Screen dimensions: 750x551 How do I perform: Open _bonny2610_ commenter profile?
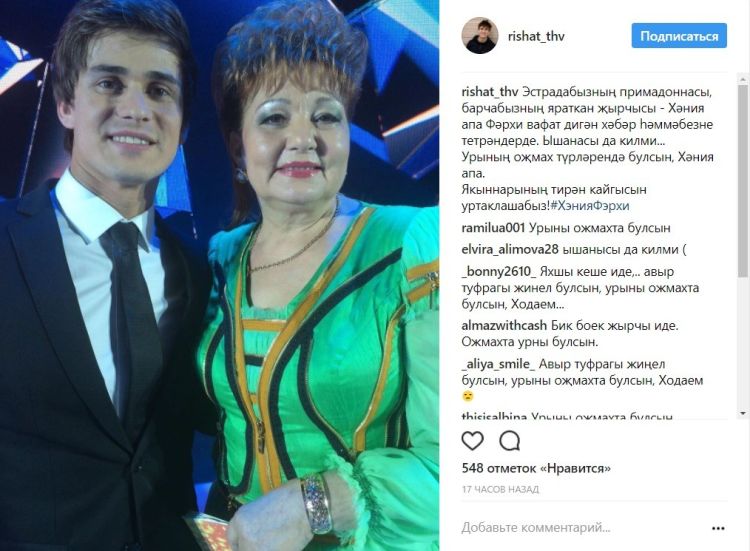click(x=499, y=272)
